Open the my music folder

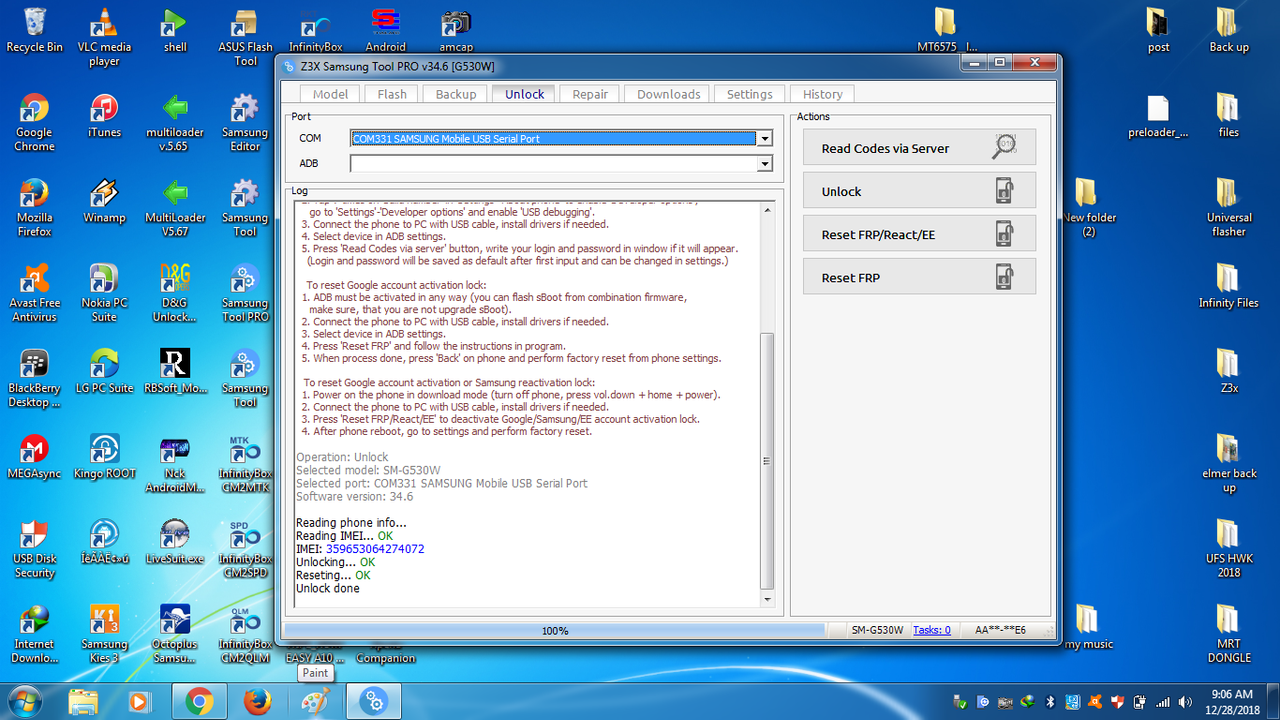(x=1087, y=627)
